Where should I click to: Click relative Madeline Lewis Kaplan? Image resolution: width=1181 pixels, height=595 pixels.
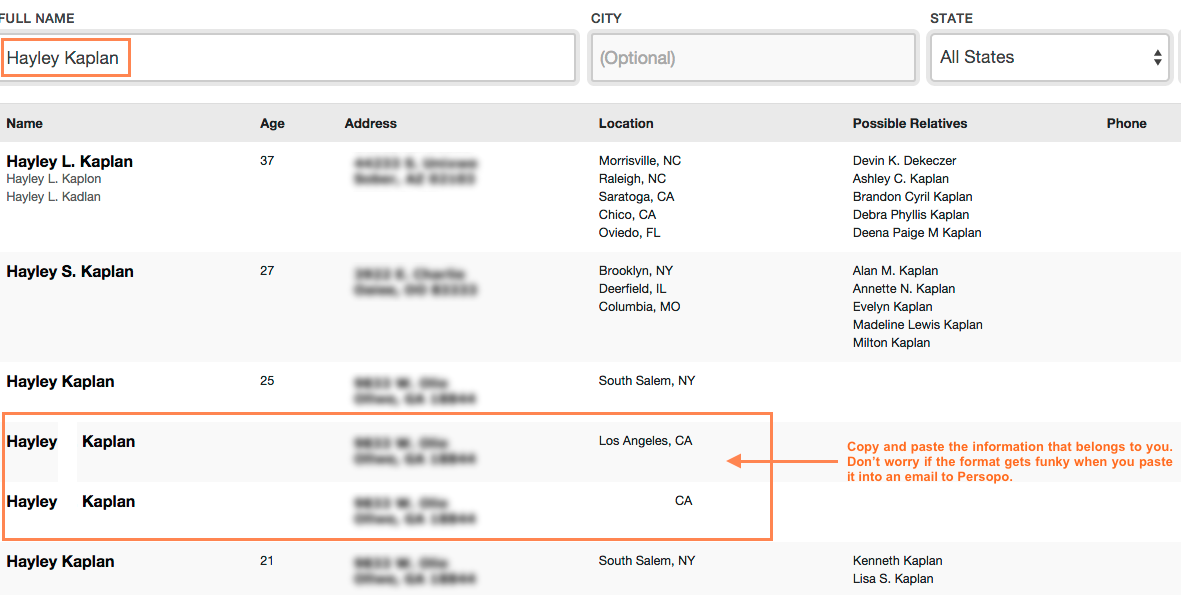tap(917, 325)
